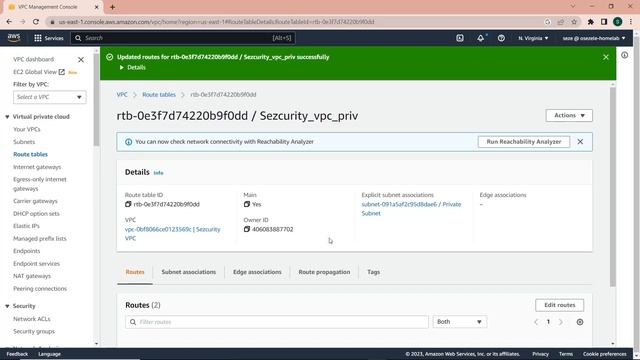Open Cookie preferences in footer
The height and width of the screenshot is (360, 640).
(604, 354)
